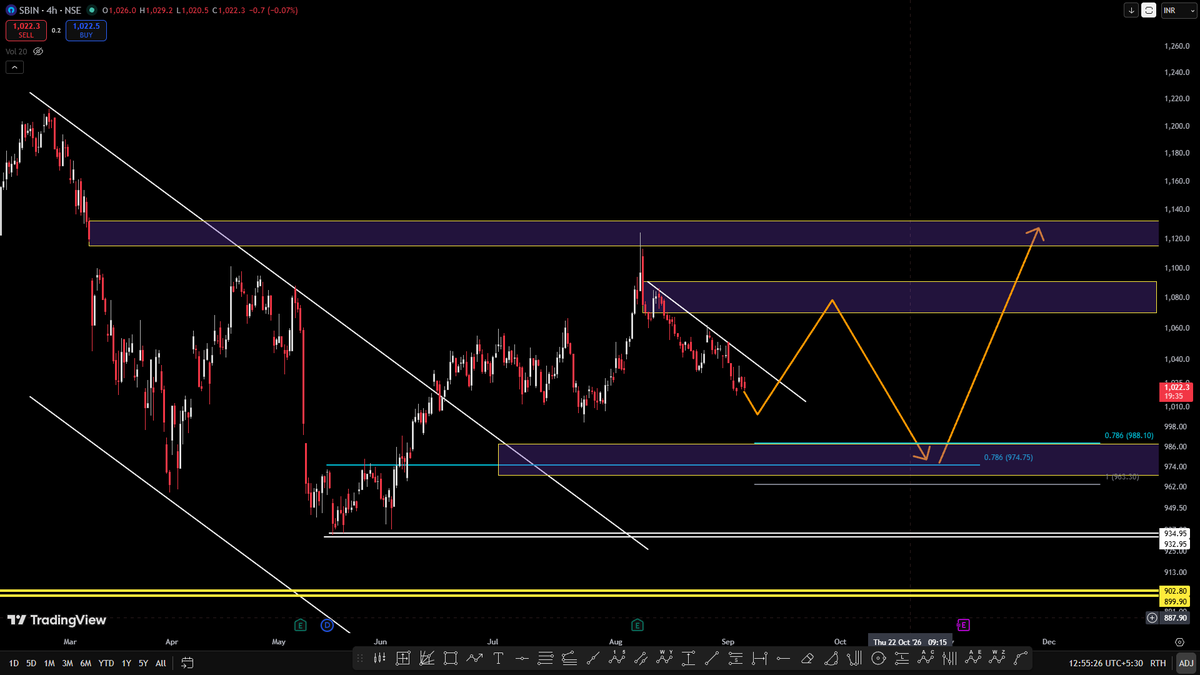
Task: Select the YTD date range
Action: (x=106, y=663)
